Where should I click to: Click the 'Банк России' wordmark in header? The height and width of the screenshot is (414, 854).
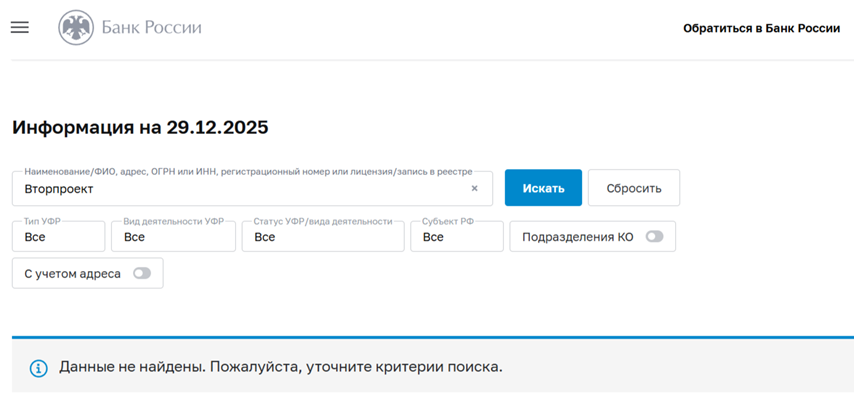click(151, 28)
